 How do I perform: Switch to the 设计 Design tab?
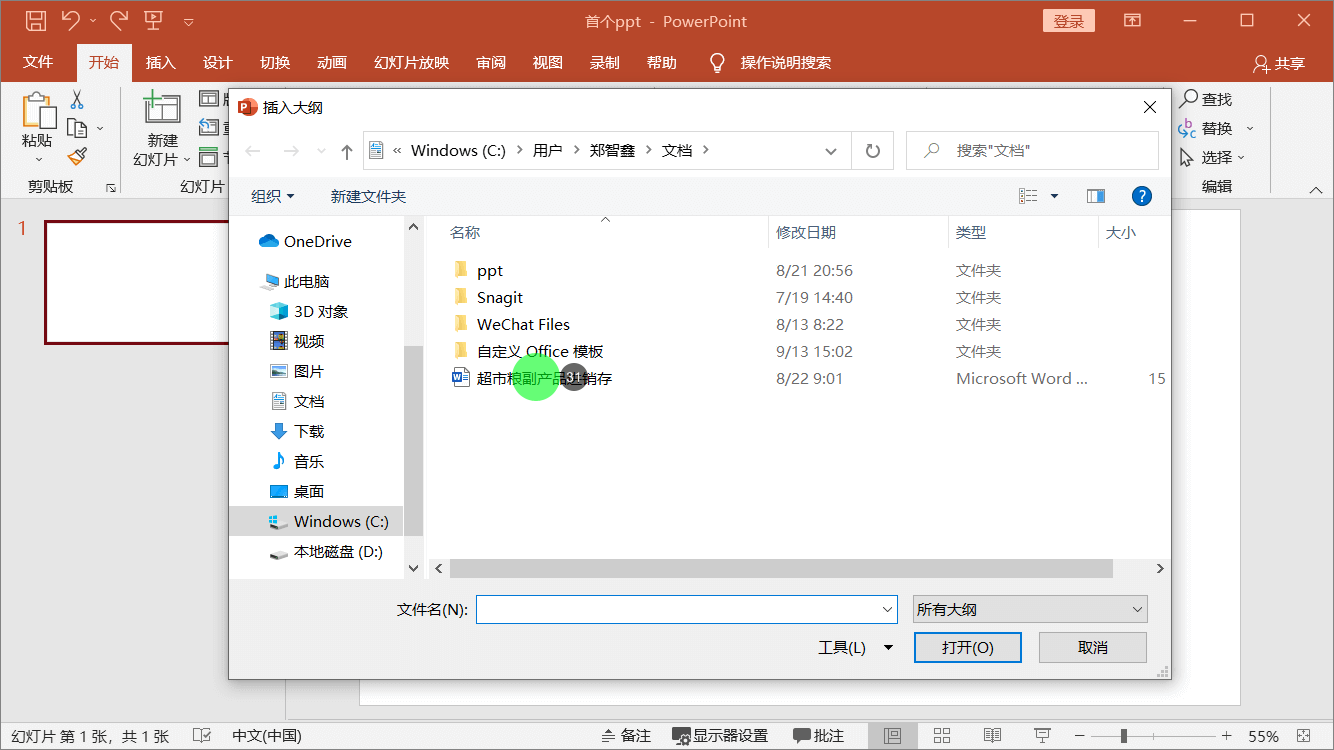[217, 62]
